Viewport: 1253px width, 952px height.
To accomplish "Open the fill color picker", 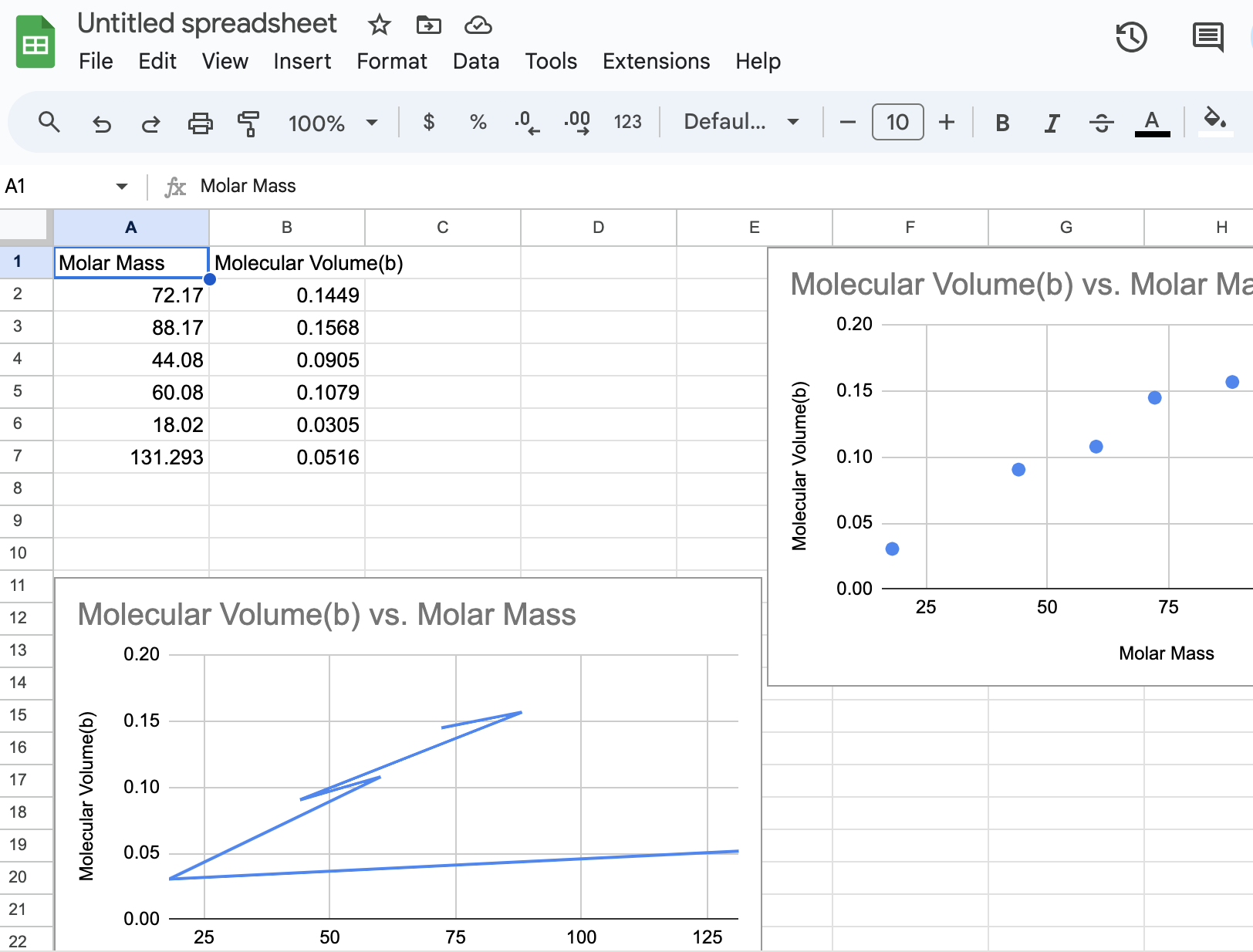I will coord(1215,121).
